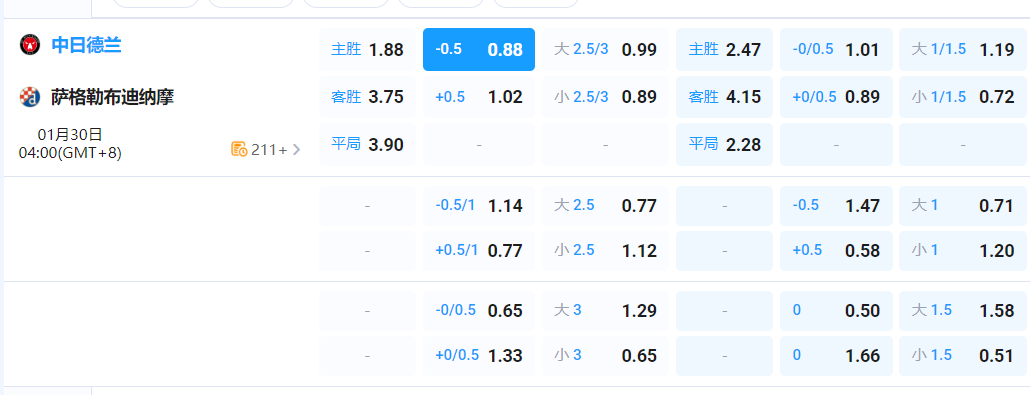The width and height of the screenshot is (1030, 395).
Task: Choose -0.5/1 handicap at 1.14
Action: [479, 206]
